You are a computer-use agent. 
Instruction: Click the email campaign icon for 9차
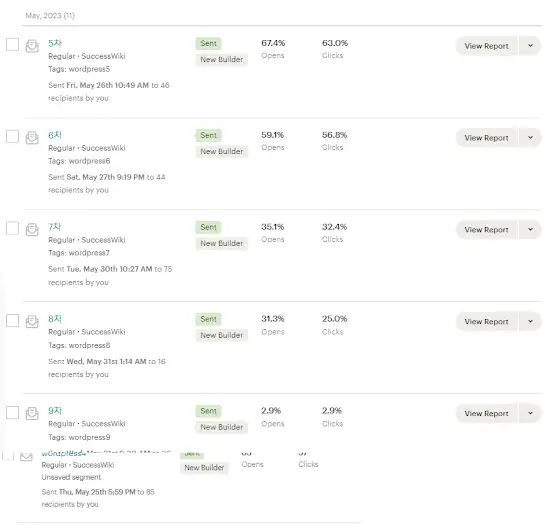(x=32, y=413)
